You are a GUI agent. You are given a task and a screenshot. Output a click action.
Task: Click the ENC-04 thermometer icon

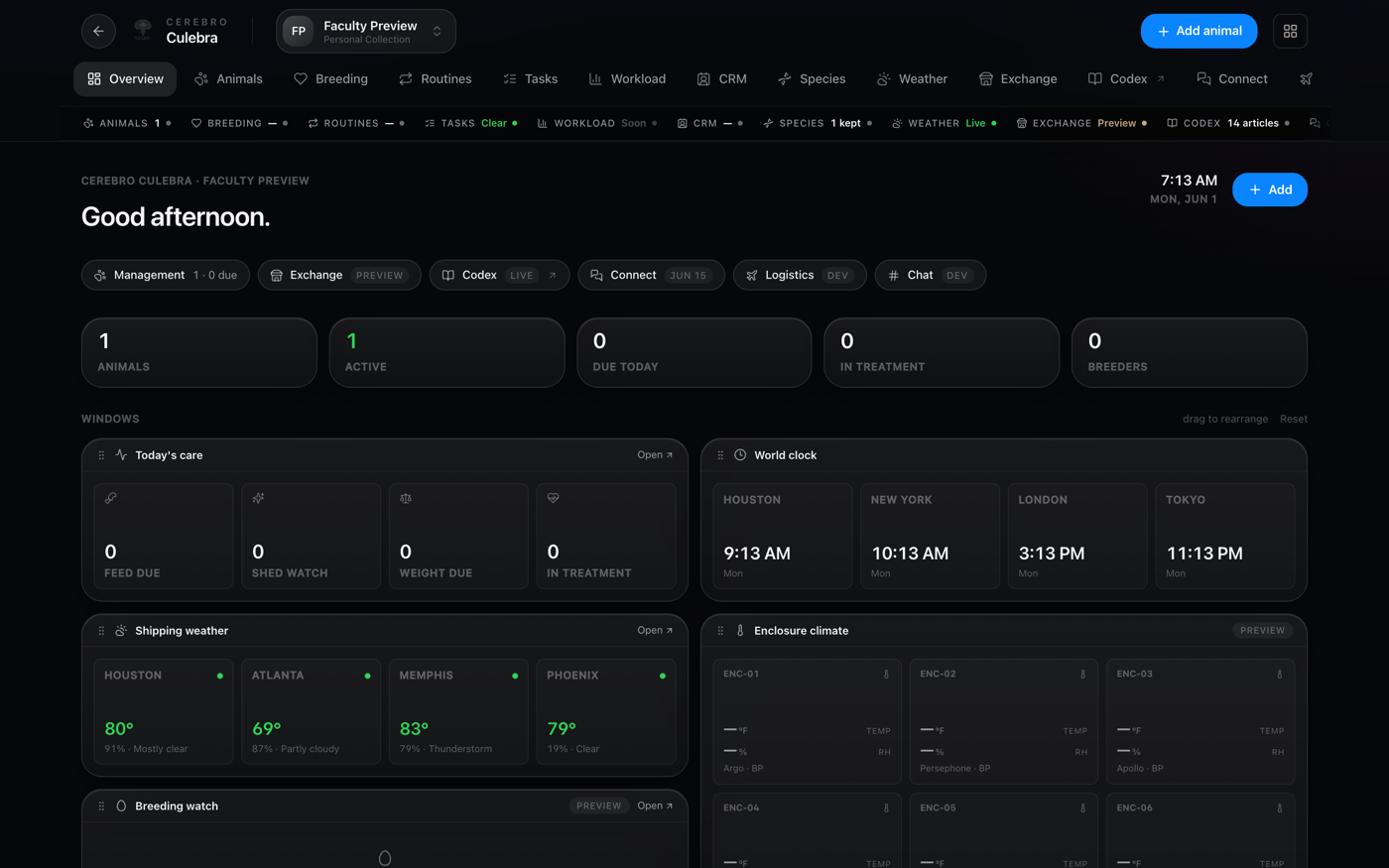click(886, 808)
